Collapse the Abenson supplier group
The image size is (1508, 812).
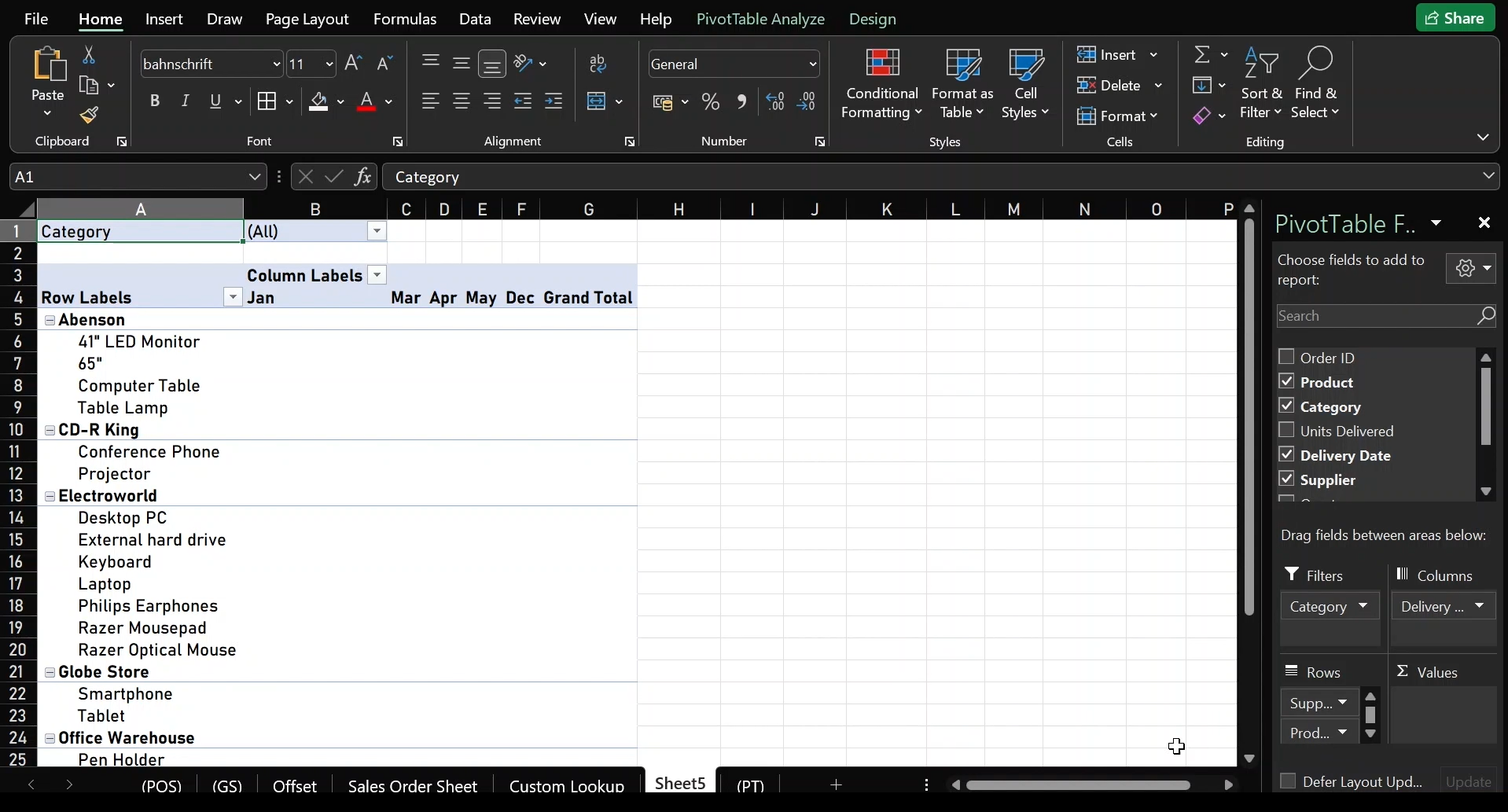coord(50,320)
